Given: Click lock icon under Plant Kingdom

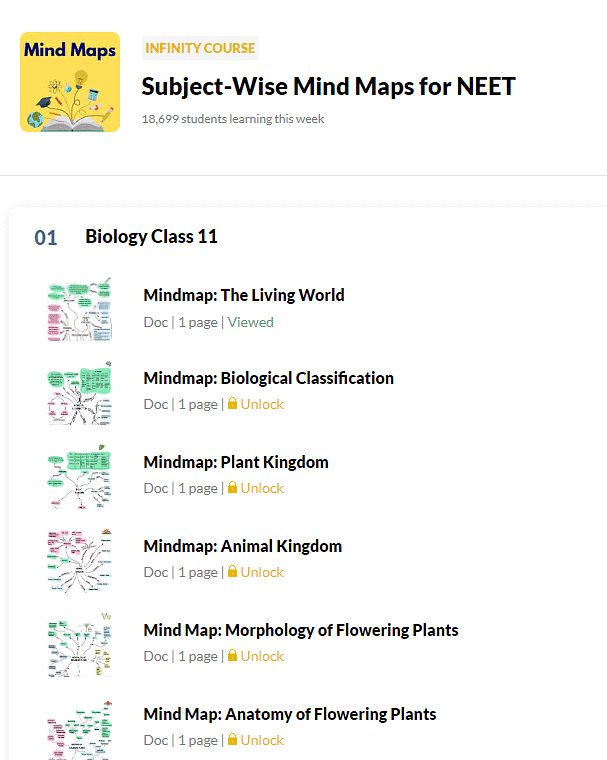Looking at the screenshot, I should point(232,488).
